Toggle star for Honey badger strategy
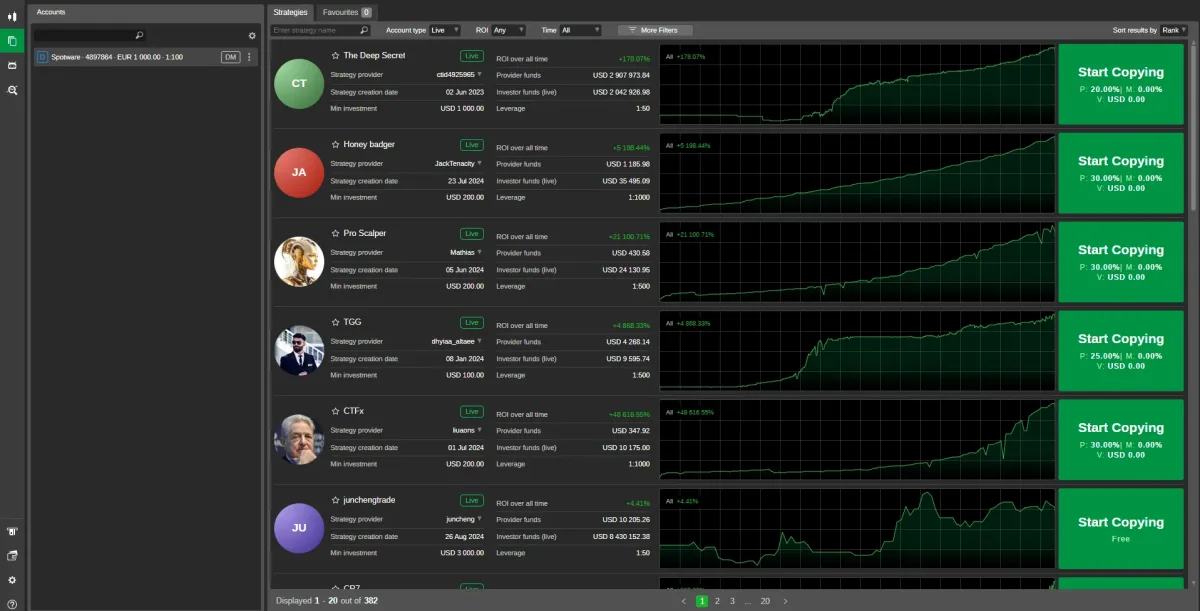Screen dimensions: 1200x611 [x=336, y=145]
